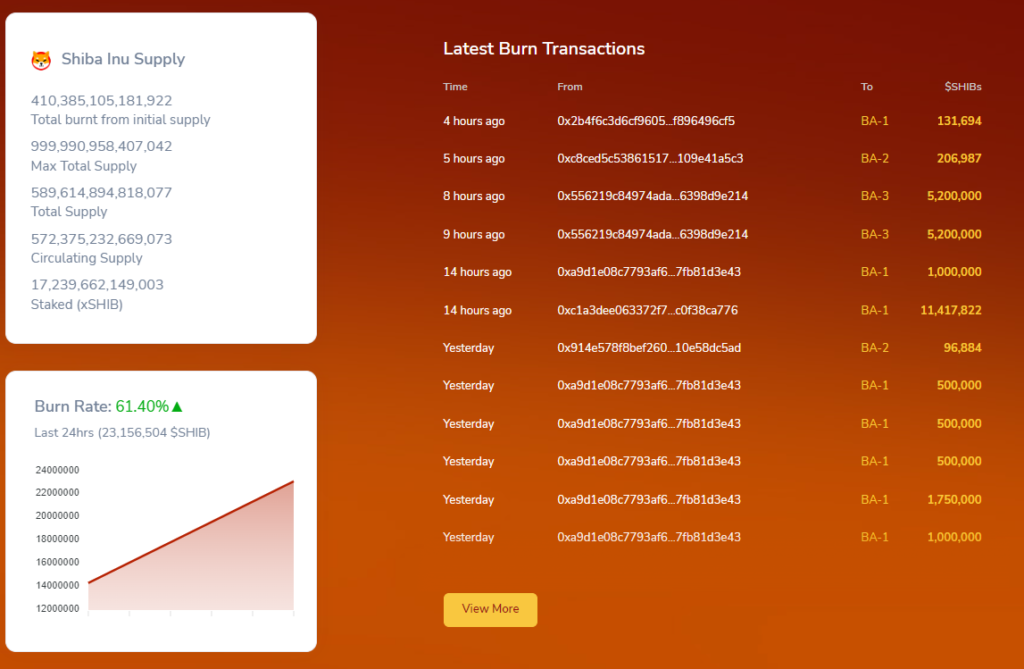This screenshot has width=1024, height=669.
Task: Click the green burn rate up arrow
Action: (176, 406)
